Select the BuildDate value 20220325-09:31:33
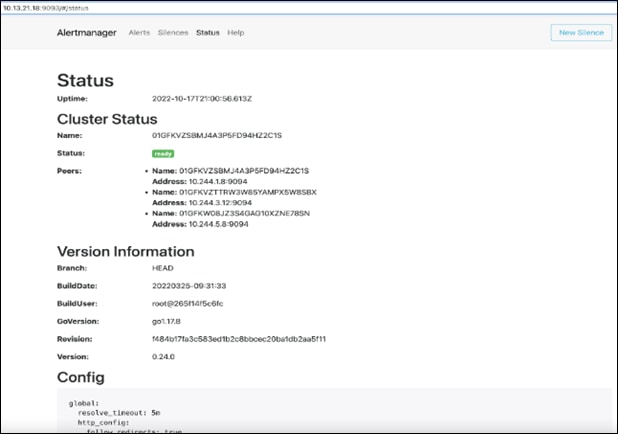618x434 pixels. (x=189, y=286)
